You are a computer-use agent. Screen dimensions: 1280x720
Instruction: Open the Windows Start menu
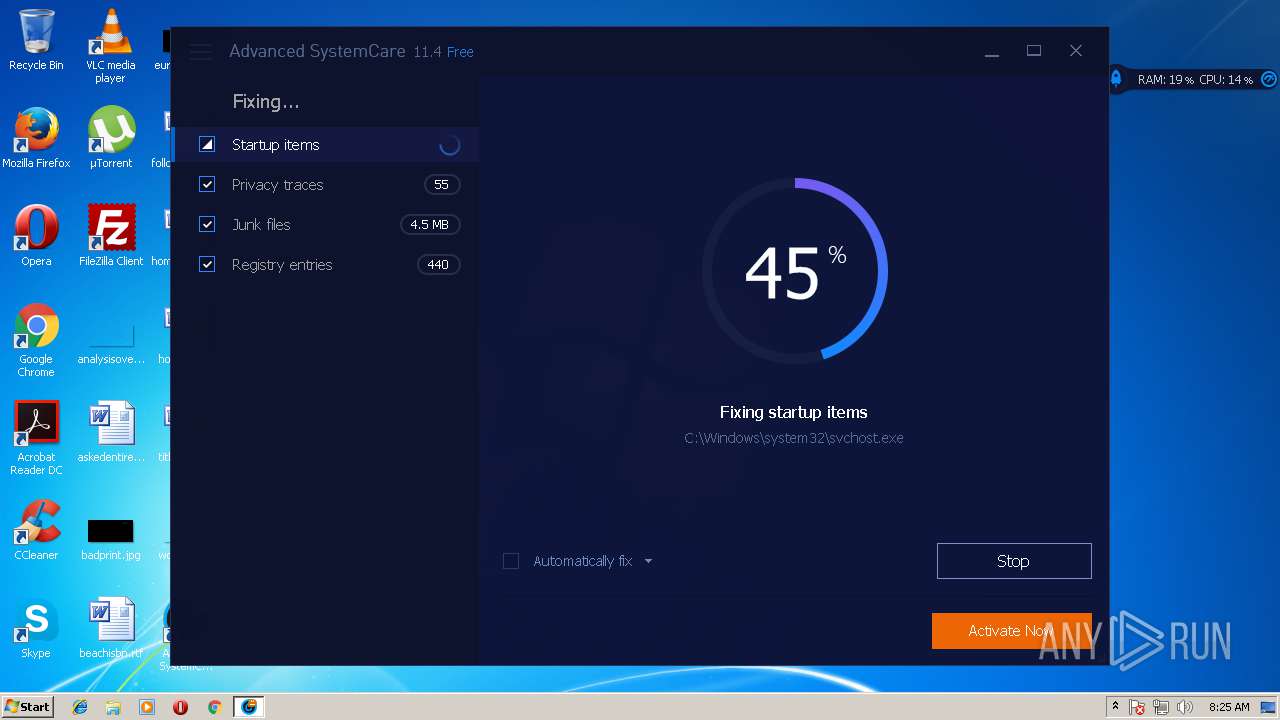(27, 707)
